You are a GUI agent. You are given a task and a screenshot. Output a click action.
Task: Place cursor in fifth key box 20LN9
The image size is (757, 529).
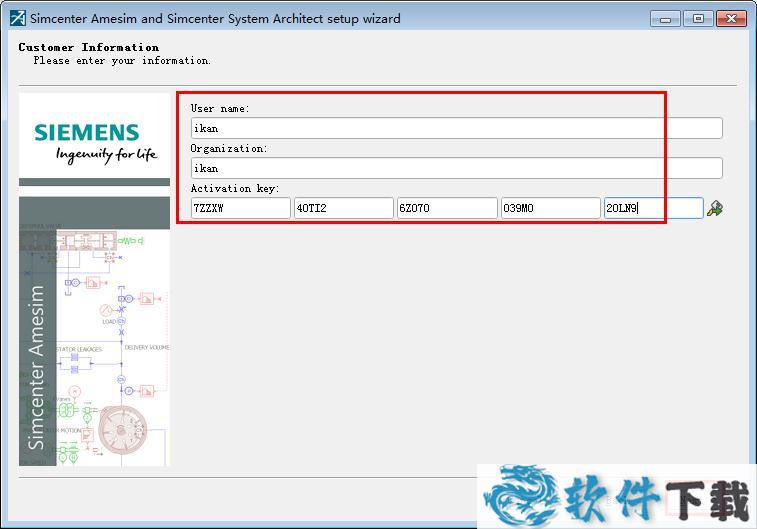pos(653,208)
